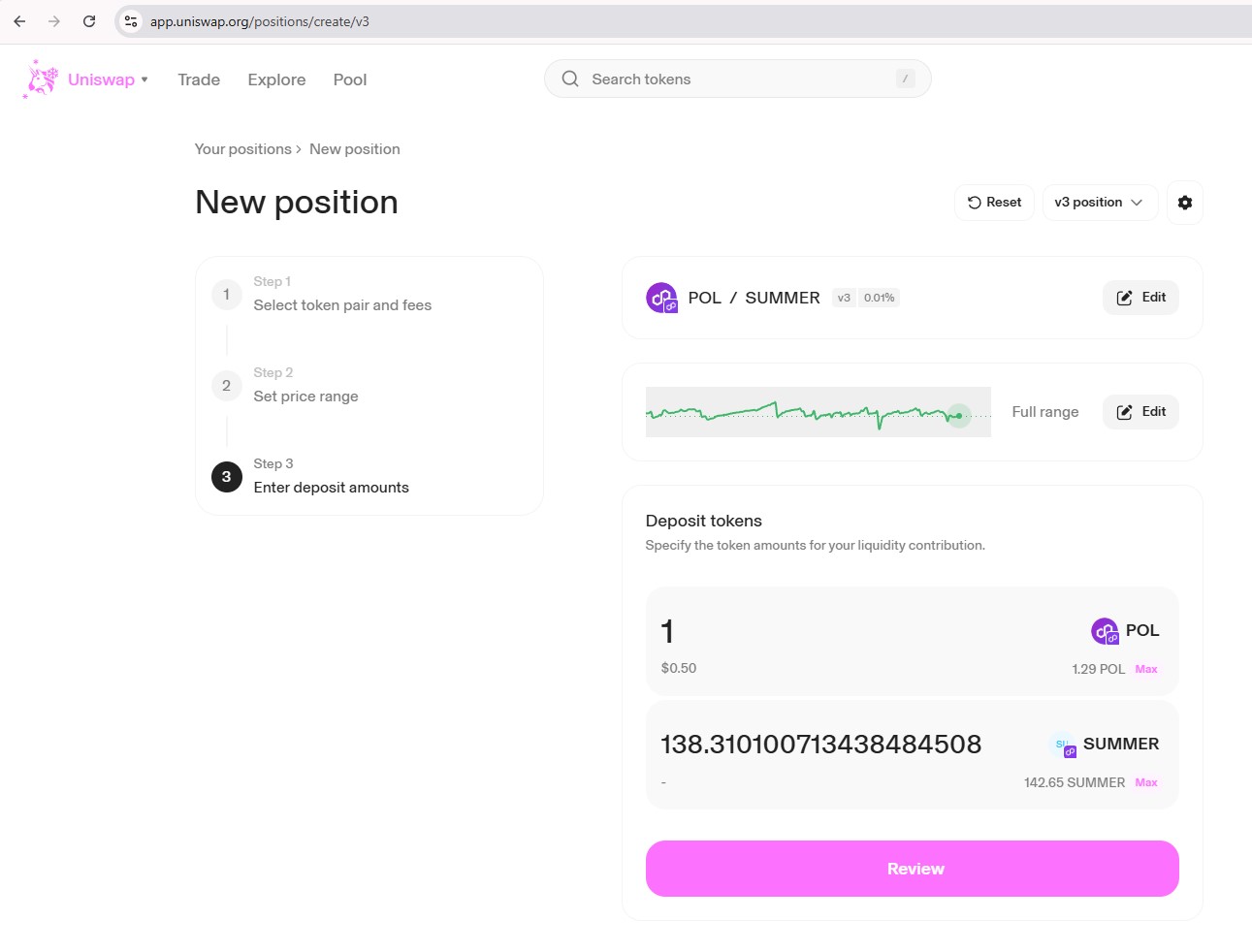
Task: Click the POL token pair icon
Action: (661, 298)
